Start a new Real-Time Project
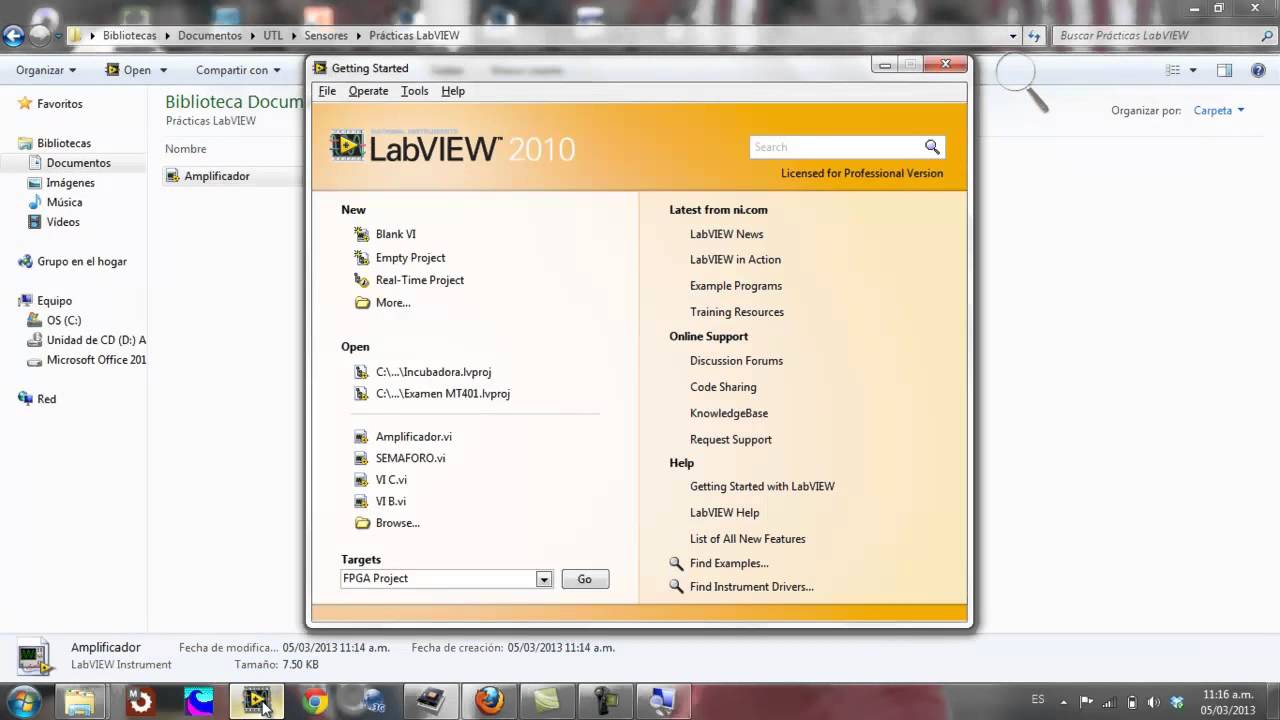The height and width of the screenshot is (720, 1280). point(419,280)
